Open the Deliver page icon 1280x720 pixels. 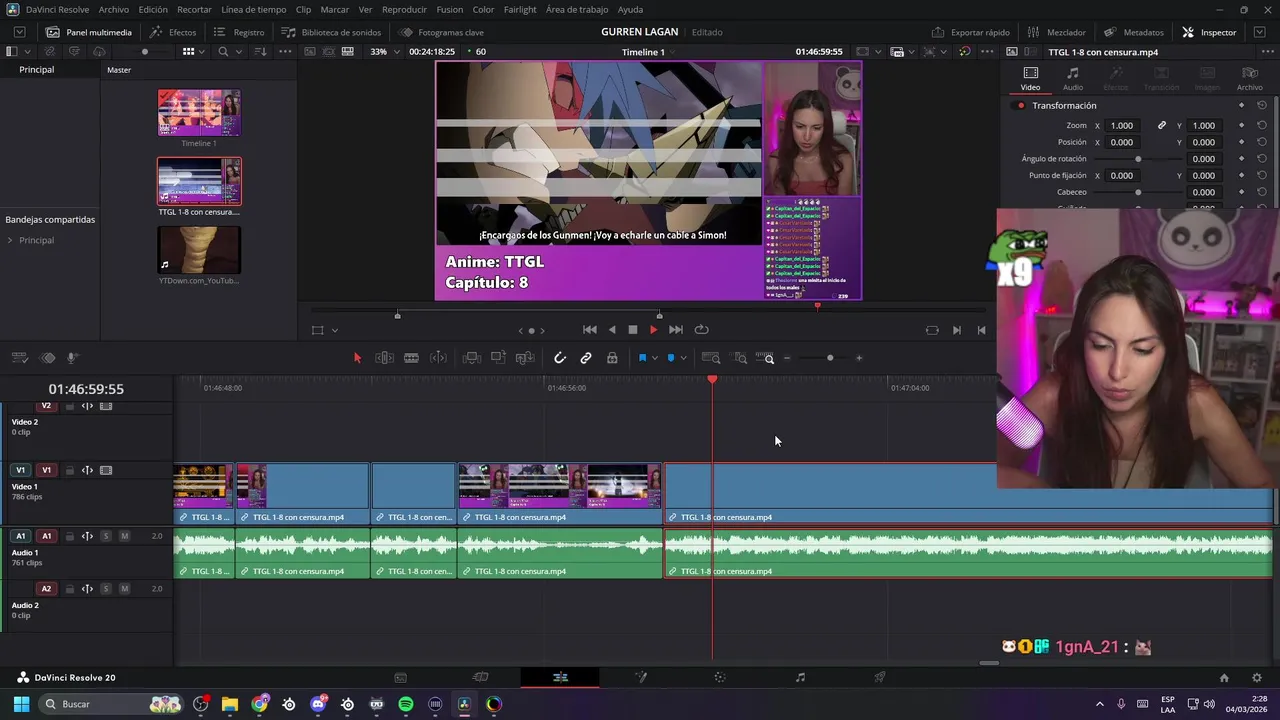point(880,677)
